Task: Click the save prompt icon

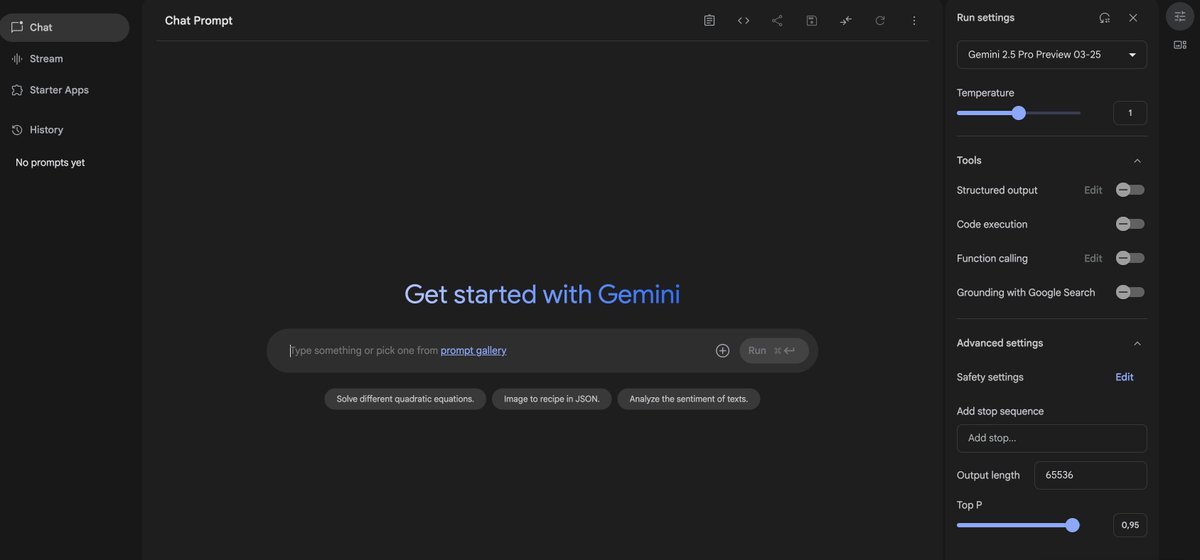Action: click(x=812, y=20)
